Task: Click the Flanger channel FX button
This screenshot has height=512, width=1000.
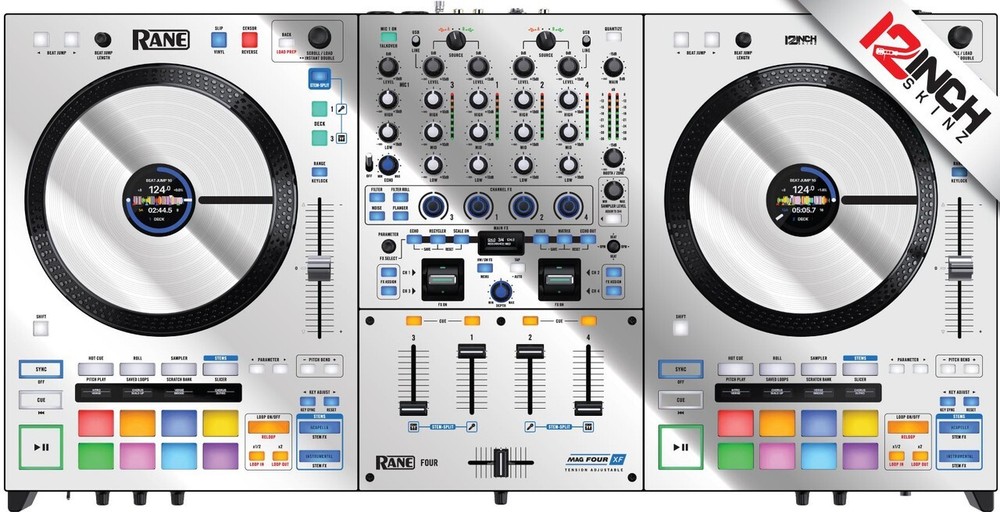Action: [401, 216]
